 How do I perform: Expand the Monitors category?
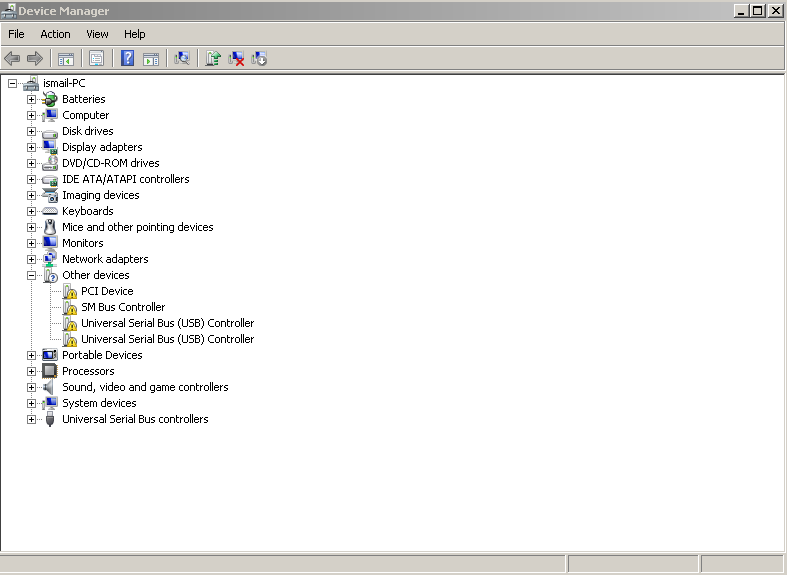[31, 243]
